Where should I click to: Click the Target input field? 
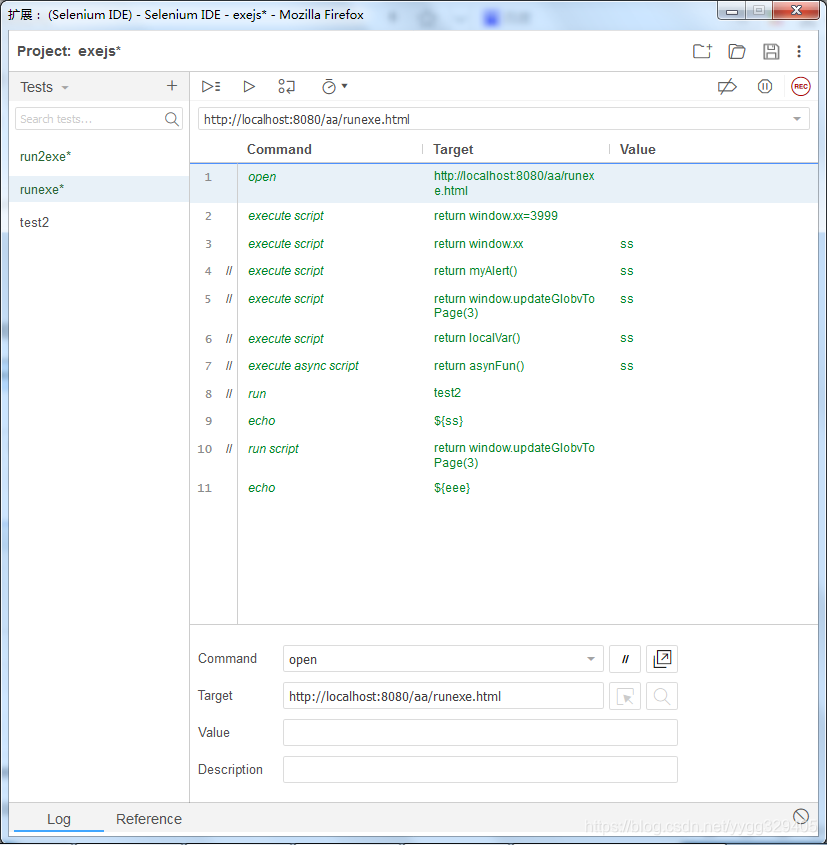[443, 696]
